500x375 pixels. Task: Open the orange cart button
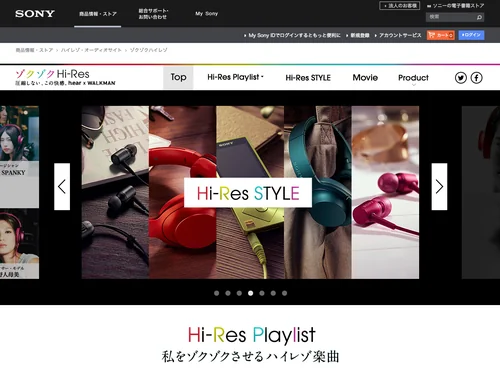tap(440, 35)
